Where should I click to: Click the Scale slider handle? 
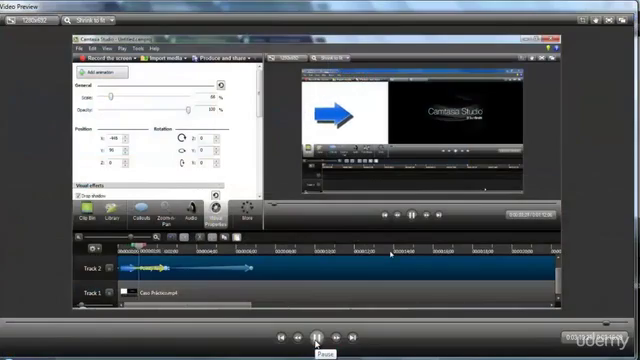[x=111, y=97]
